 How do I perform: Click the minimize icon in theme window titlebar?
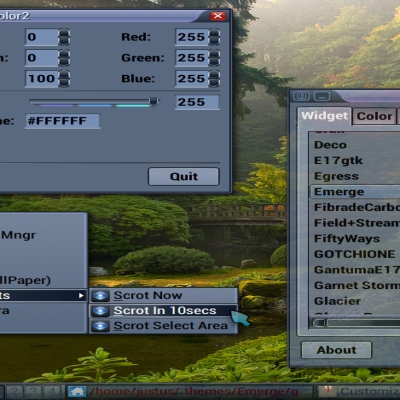(322, 96)
